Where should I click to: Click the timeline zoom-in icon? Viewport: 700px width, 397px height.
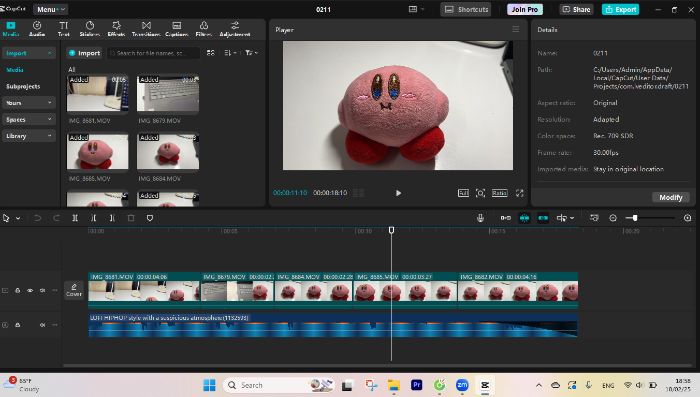[x=688, y=218]
